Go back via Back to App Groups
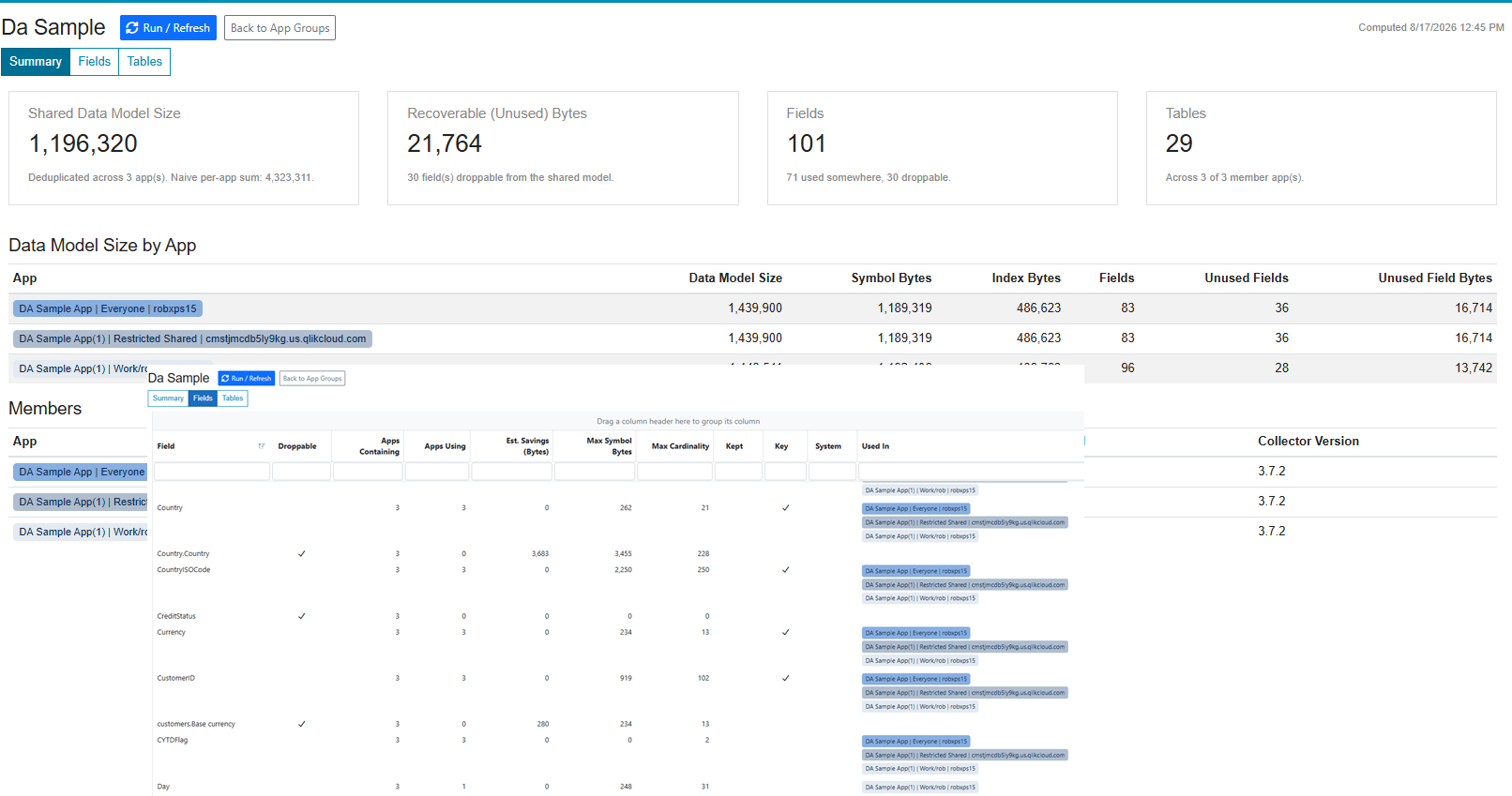Screen dimensions: 1512x796 280,28
